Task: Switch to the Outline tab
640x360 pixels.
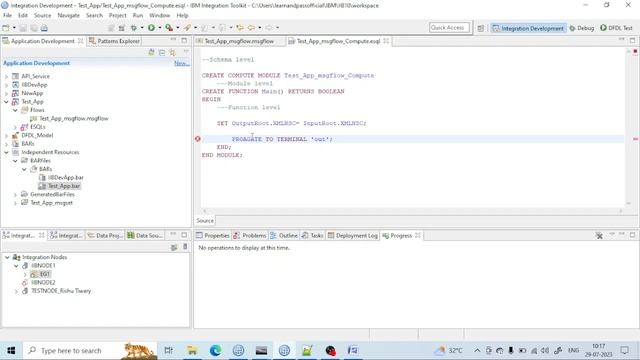Action: coord(284,236)
